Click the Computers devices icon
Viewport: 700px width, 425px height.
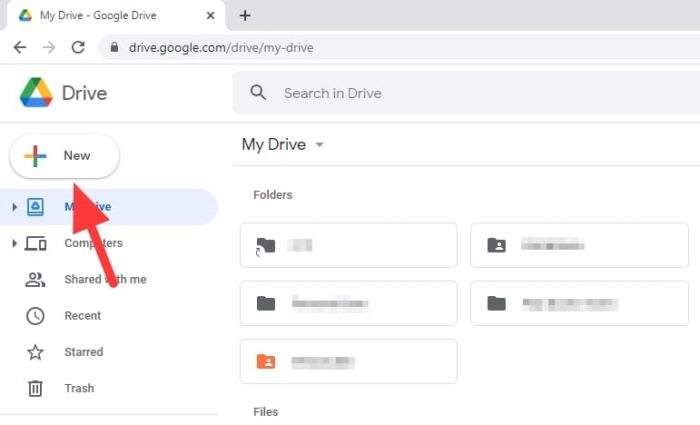(x=36, y=243)
